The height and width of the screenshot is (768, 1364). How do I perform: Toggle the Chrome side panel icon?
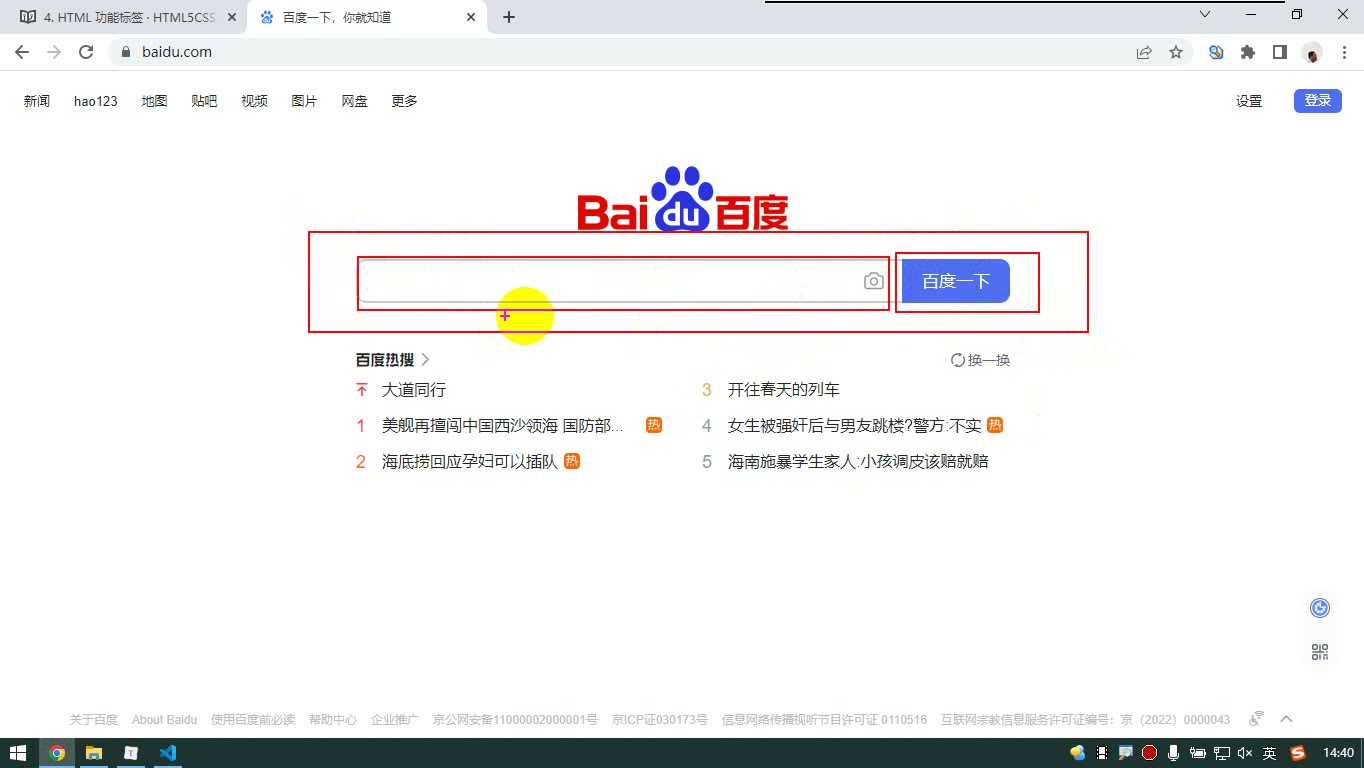click(x=1280, y=52)
